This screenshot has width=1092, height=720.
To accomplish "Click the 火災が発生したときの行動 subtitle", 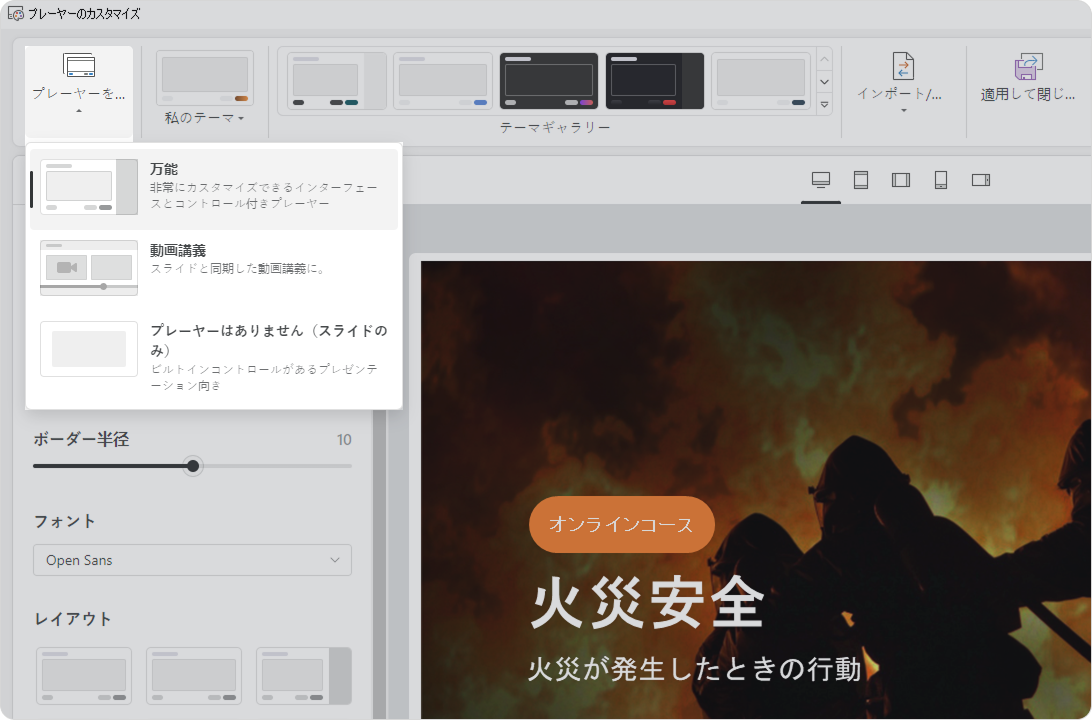I will [694, 669].
